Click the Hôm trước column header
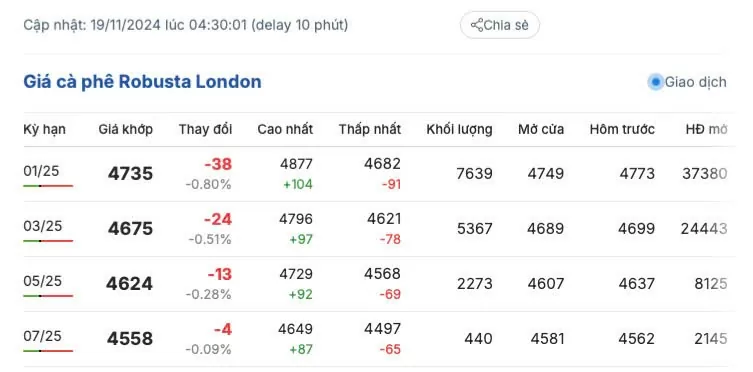This screenshot has width=753, height=372. [622, 129]
